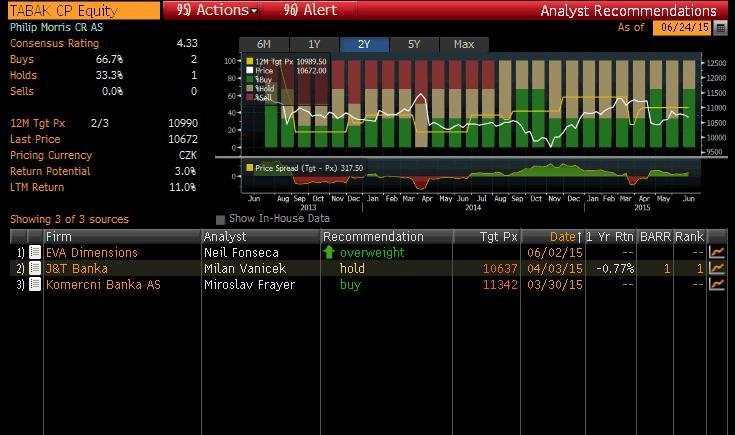The image size is (735, 435).
Task: Select analyst Milan Vanicek
Action: point(245,269)
